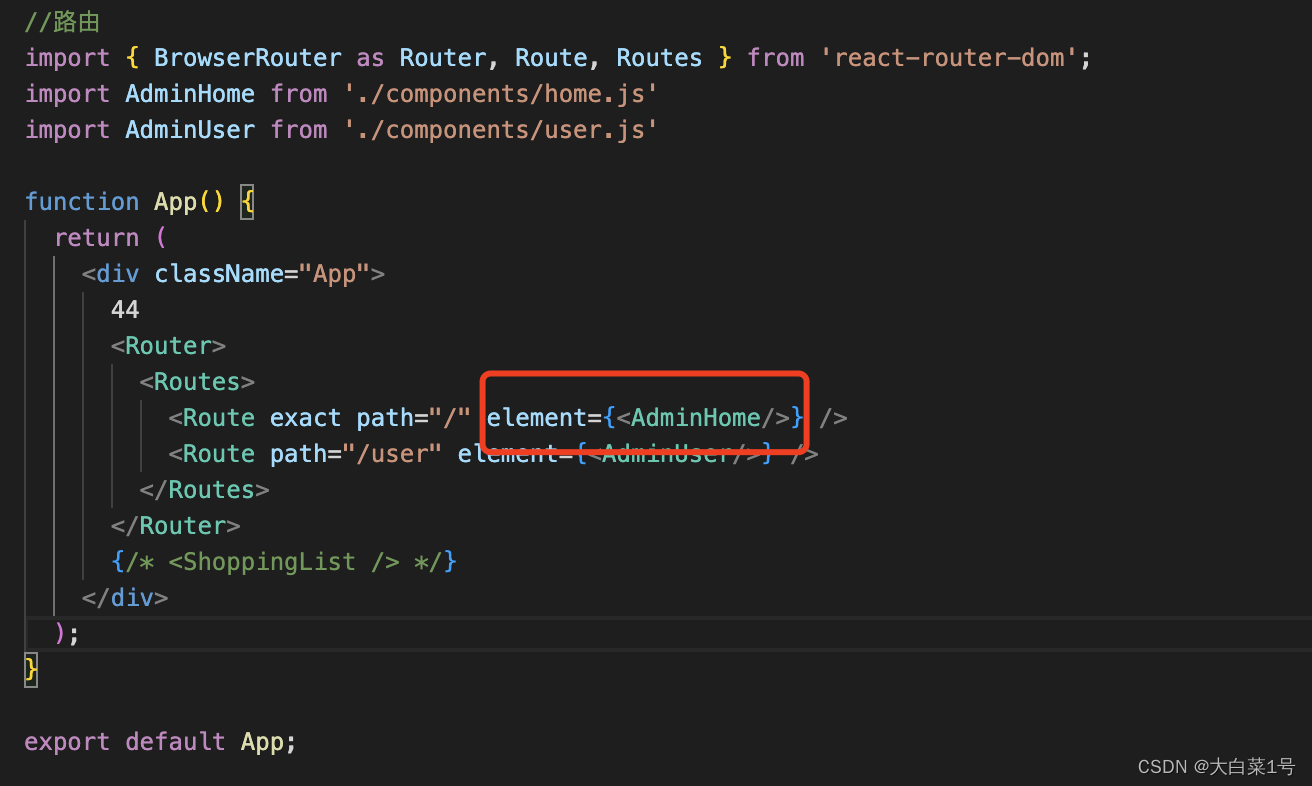The image size is (1312, 786).
Task: Click the 'function' keyword before App()
Action: pos(82,201)
